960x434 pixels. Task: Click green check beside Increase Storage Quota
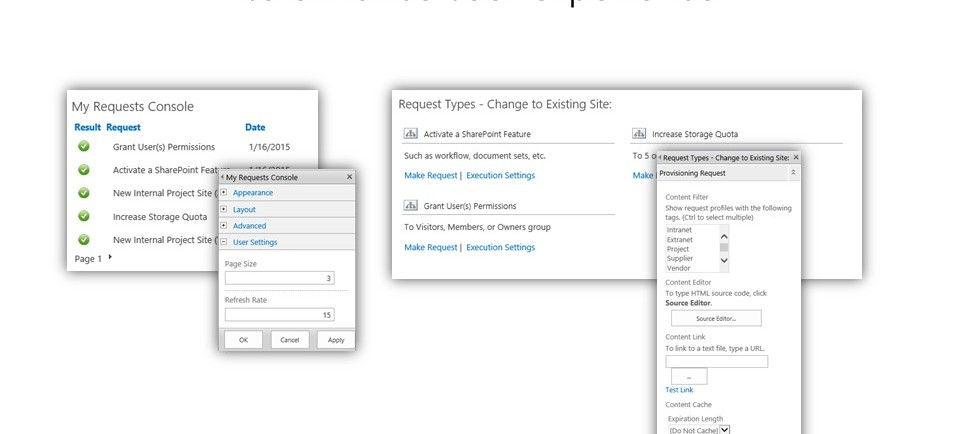click(84, 216)
